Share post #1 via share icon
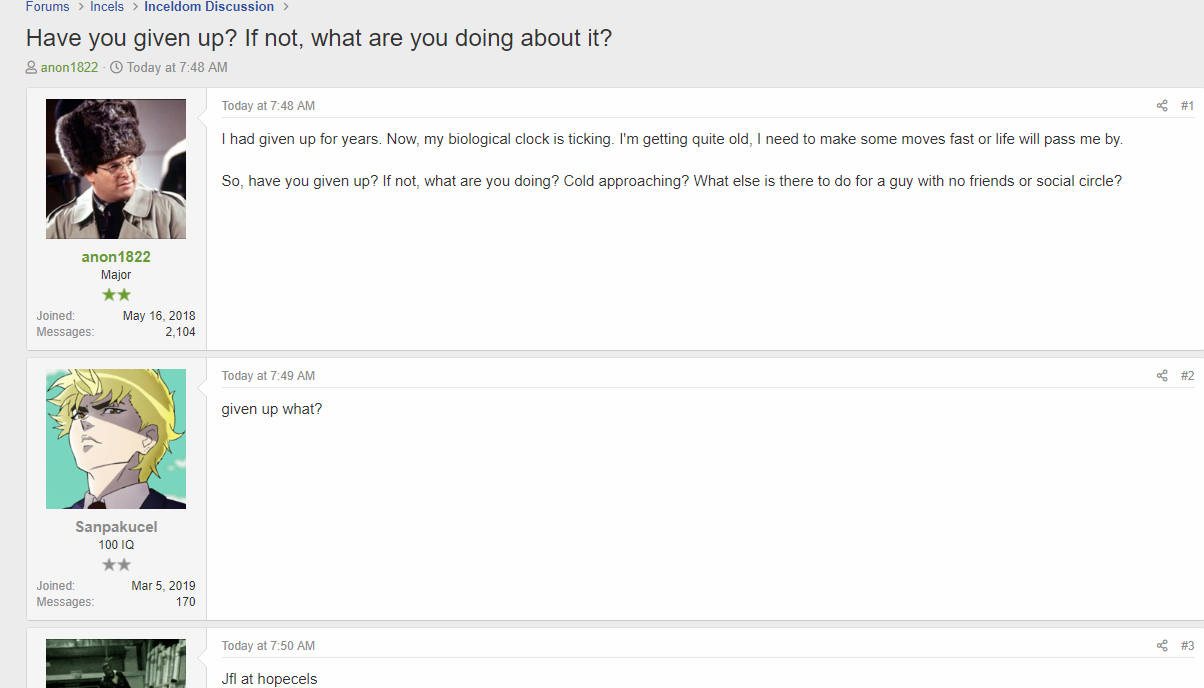Screen dimensions: 1204x688 [x=1162, y=106]
